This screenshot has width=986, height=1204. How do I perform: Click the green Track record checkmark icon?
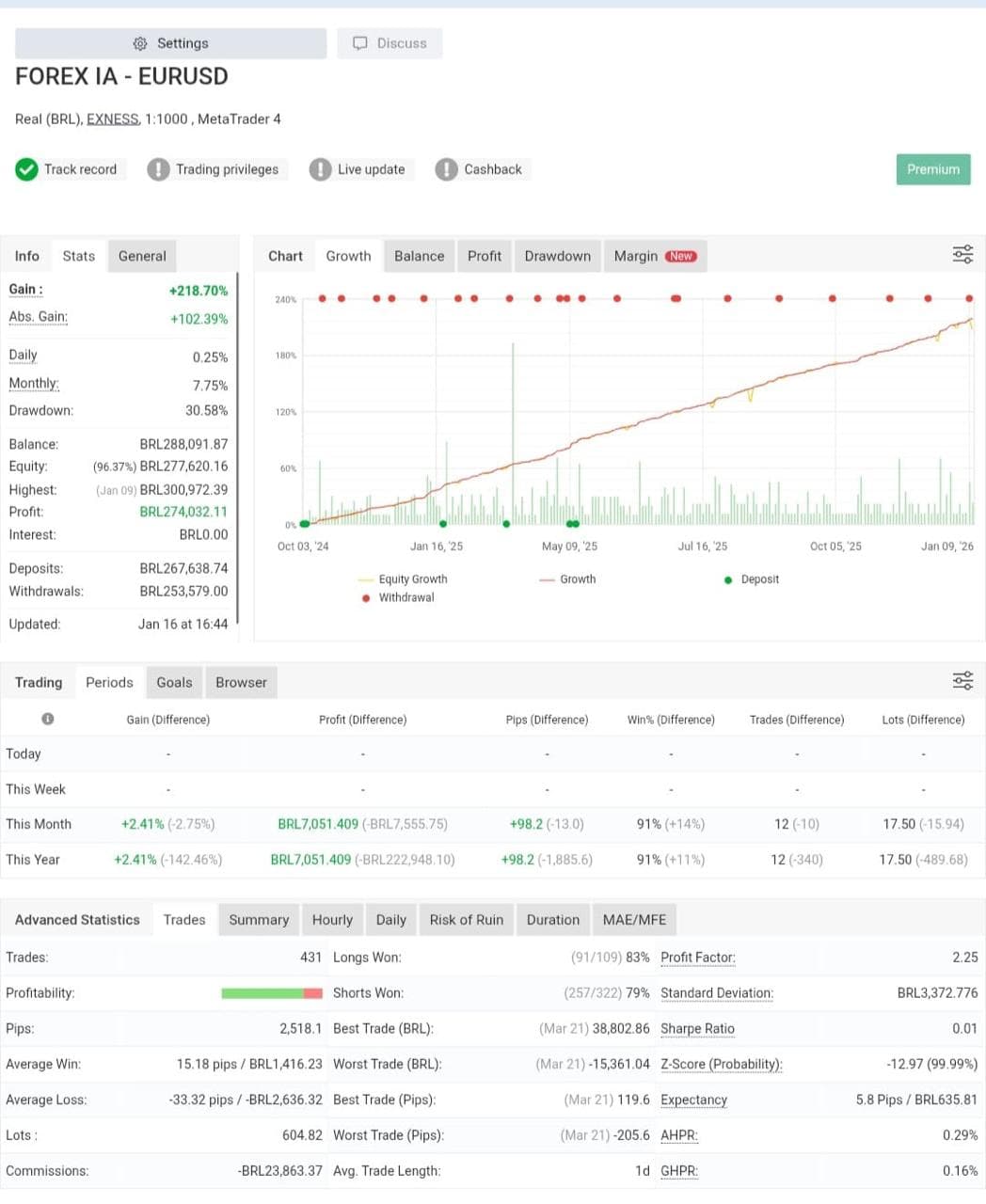coord(26,169)
